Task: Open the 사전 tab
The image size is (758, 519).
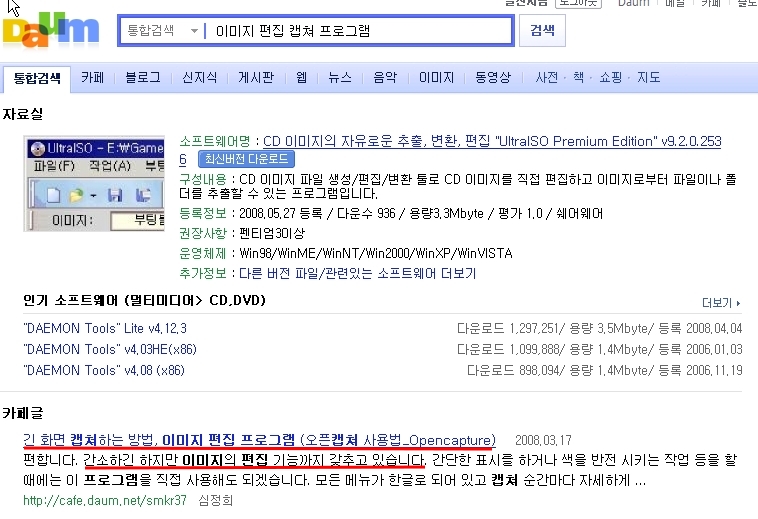Action: [x=546, y=77]
